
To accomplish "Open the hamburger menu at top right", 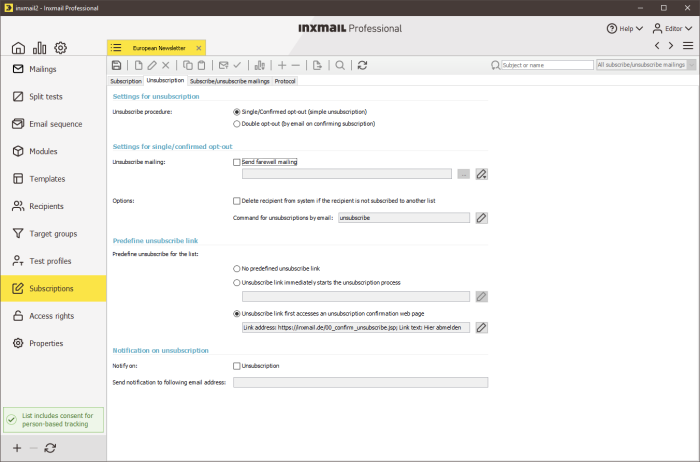I will [x=688, y=45].
